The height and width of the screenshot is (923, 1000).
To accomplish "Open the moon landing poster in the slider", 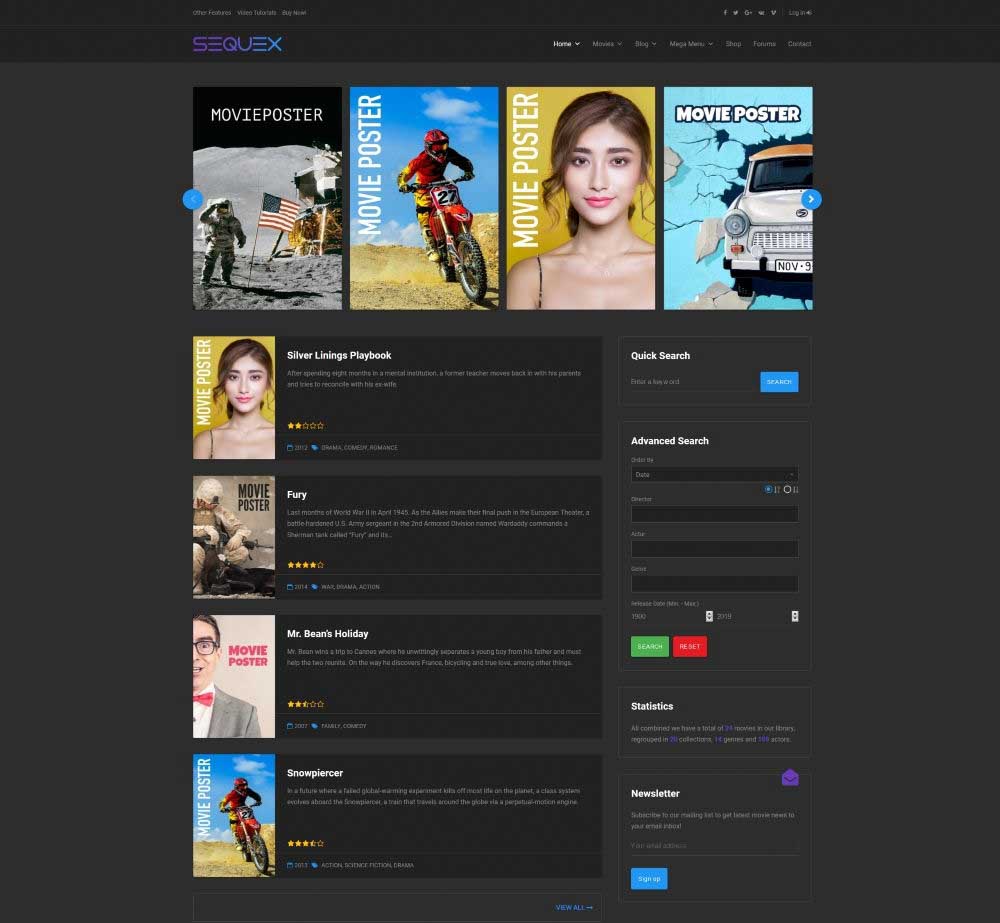I will (x=267, y=198).
